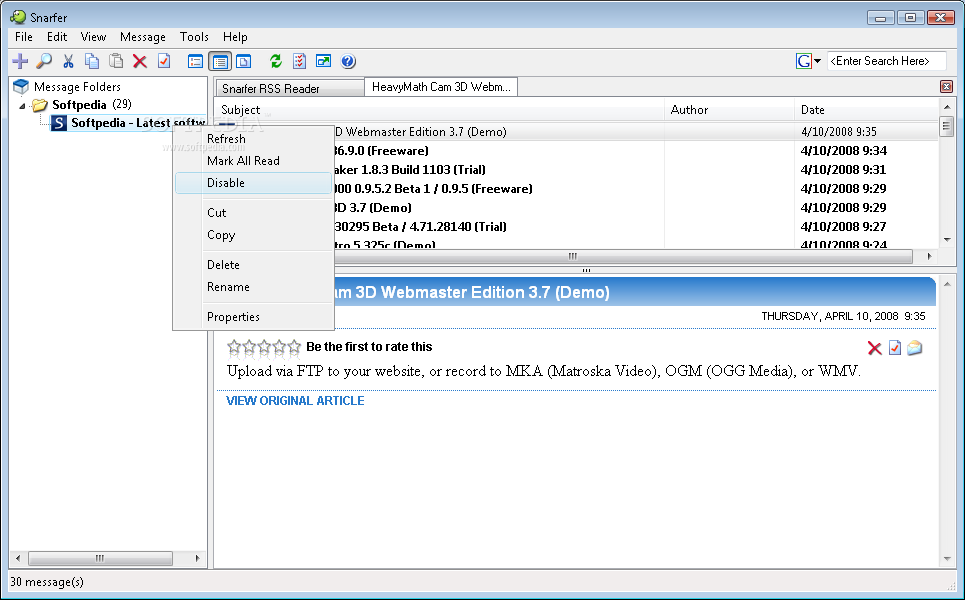Viewport: 965px width, 600px height.
Task: Click the message list horizontal scrollbar right arrow
Action: point(929,256)
